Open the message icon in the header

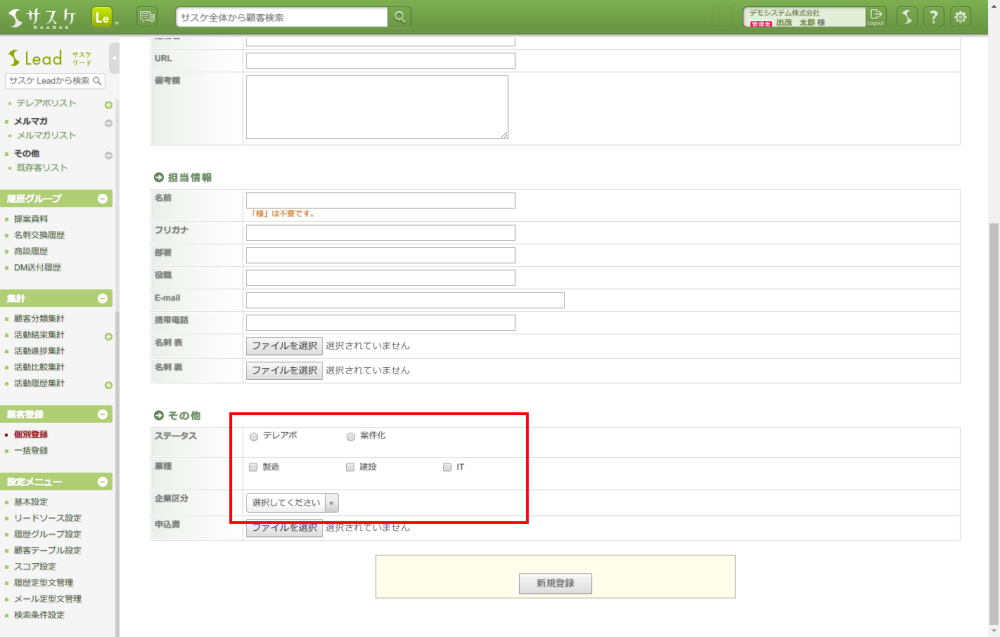(x=147, y=17)
